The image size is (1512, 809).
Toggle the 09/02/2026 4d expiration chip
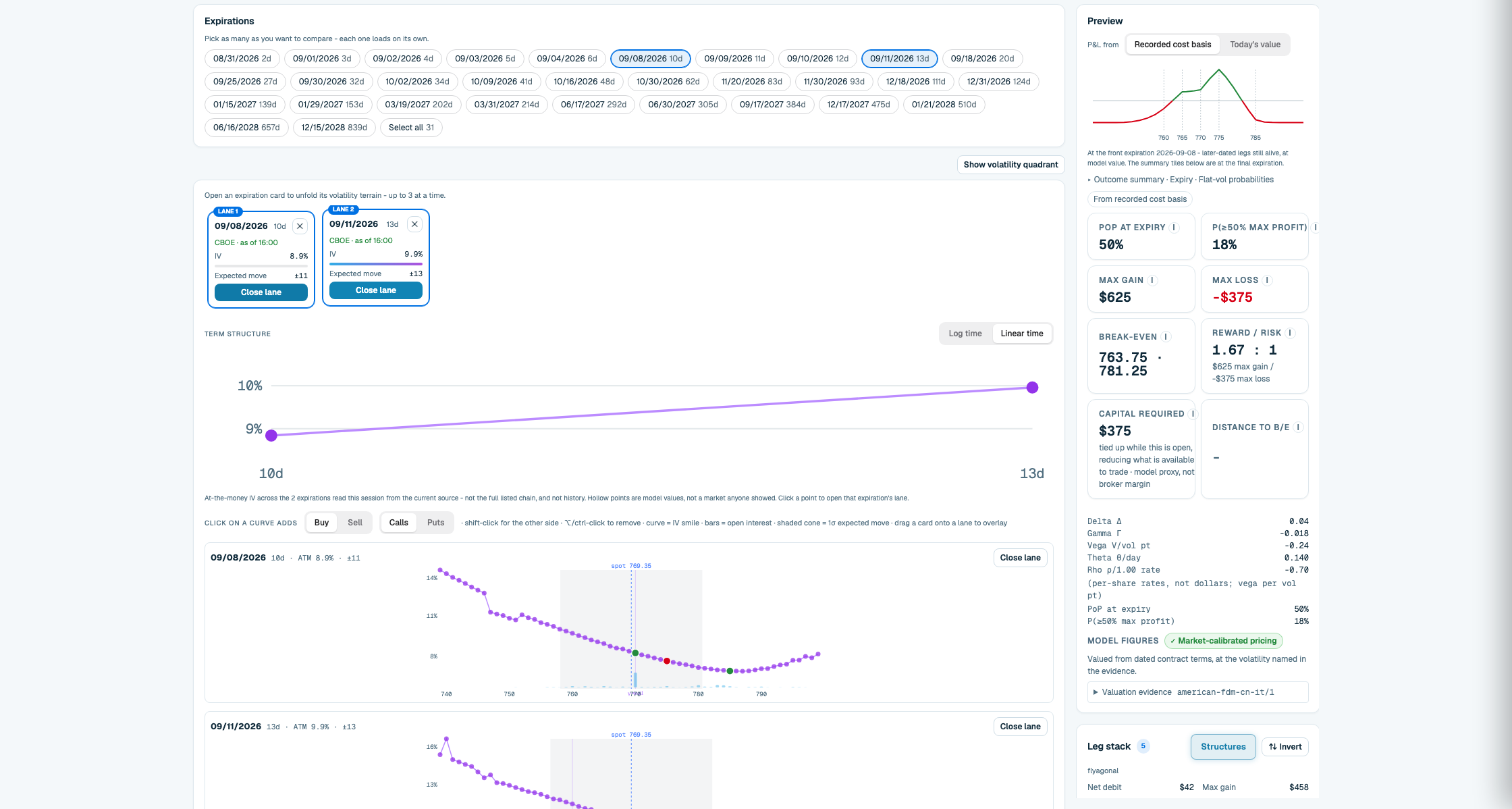tap(403, 59)
